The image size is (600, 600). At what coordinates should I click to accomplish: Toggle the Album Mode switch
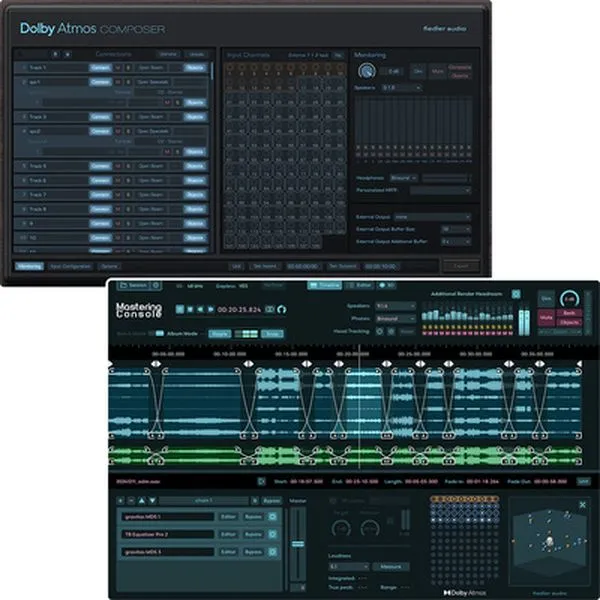(x=160, y=333)
